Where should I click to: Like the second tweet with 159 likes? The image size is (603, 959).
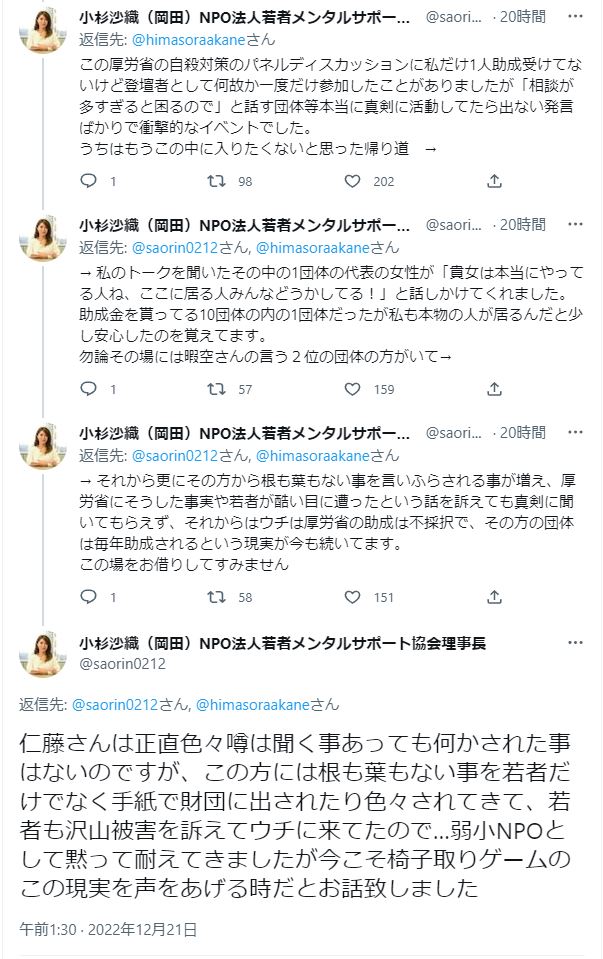[352, 389]
